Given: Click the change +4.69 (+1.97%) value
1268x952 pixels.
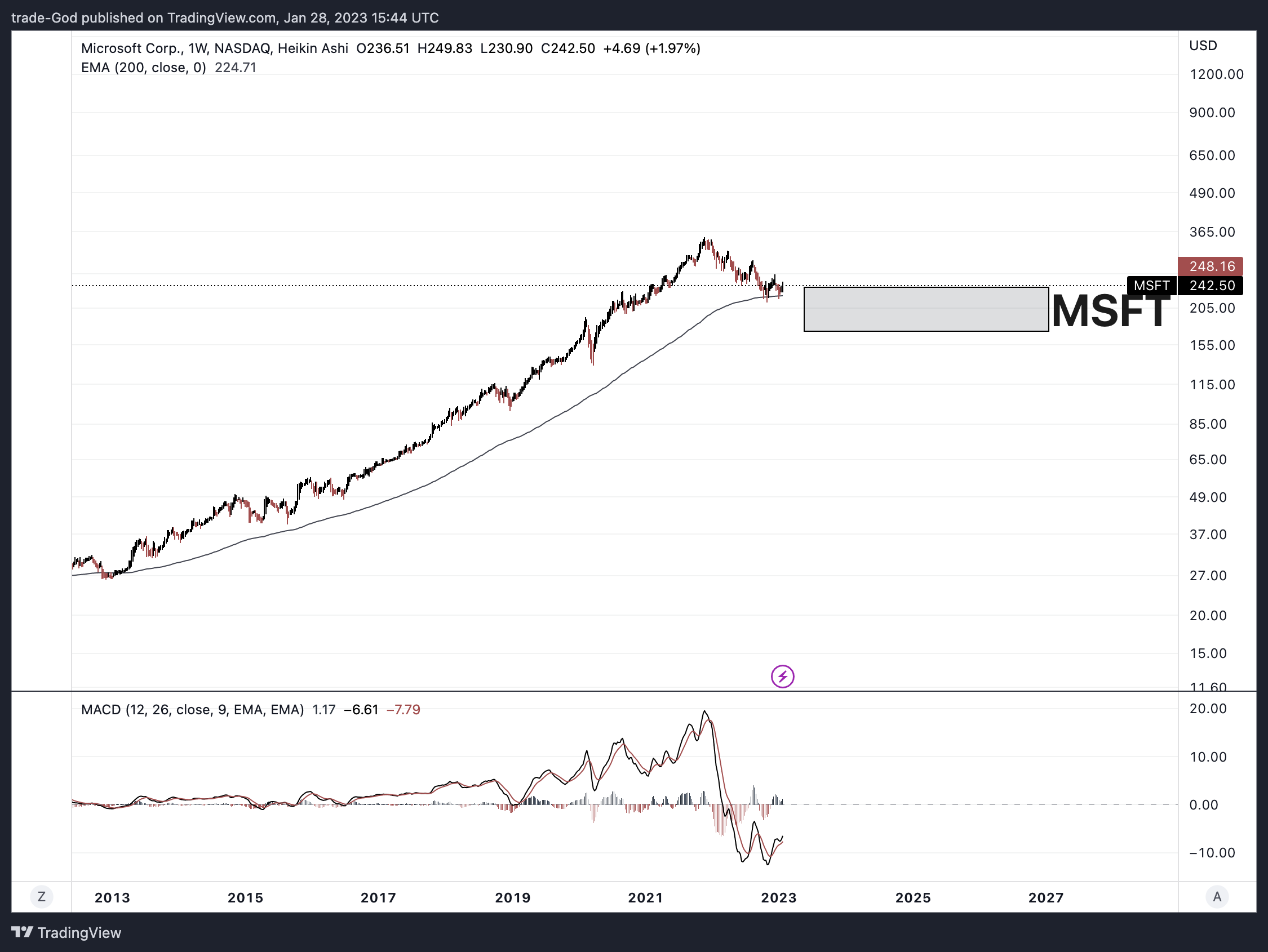Looking at the screenshot, I should pyautogui.click(x=652, y=48).
